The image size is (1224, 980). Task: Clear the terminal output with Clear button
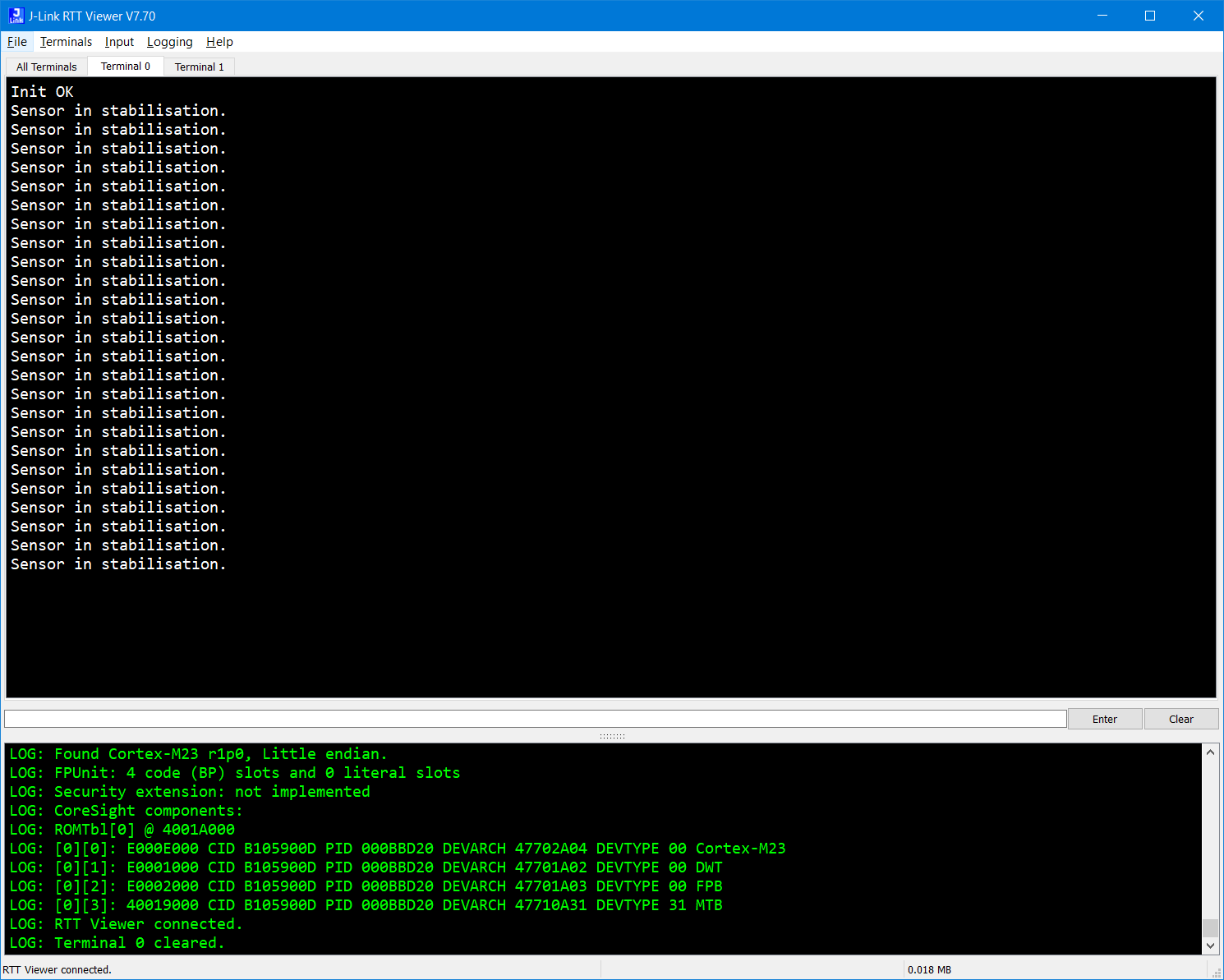1181,719
